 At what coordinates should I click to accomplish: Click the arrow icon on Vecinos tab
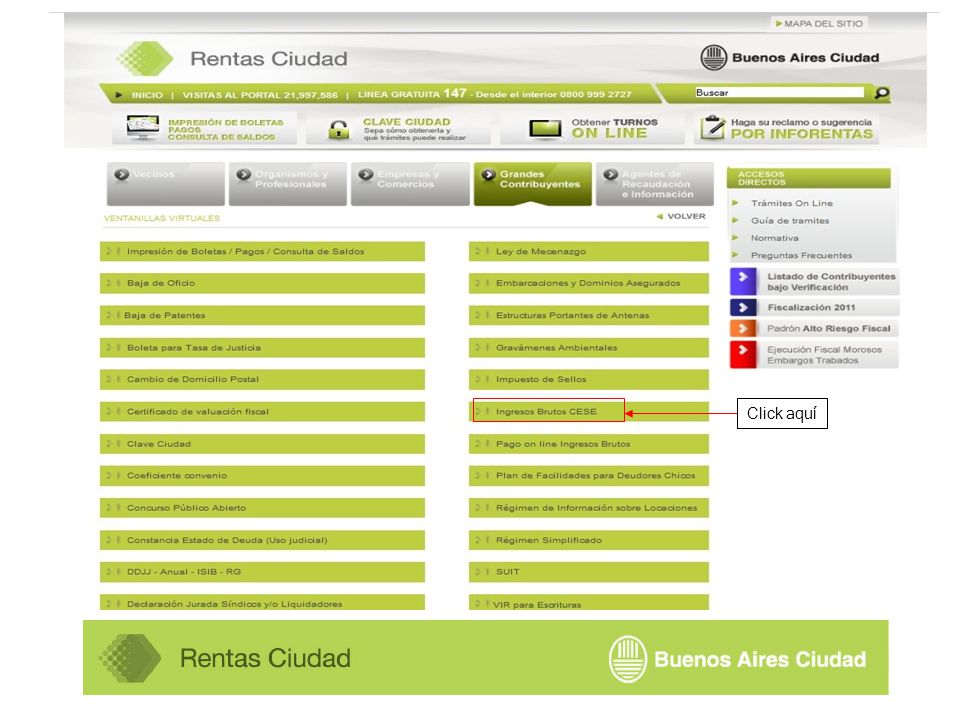(121, 174)
